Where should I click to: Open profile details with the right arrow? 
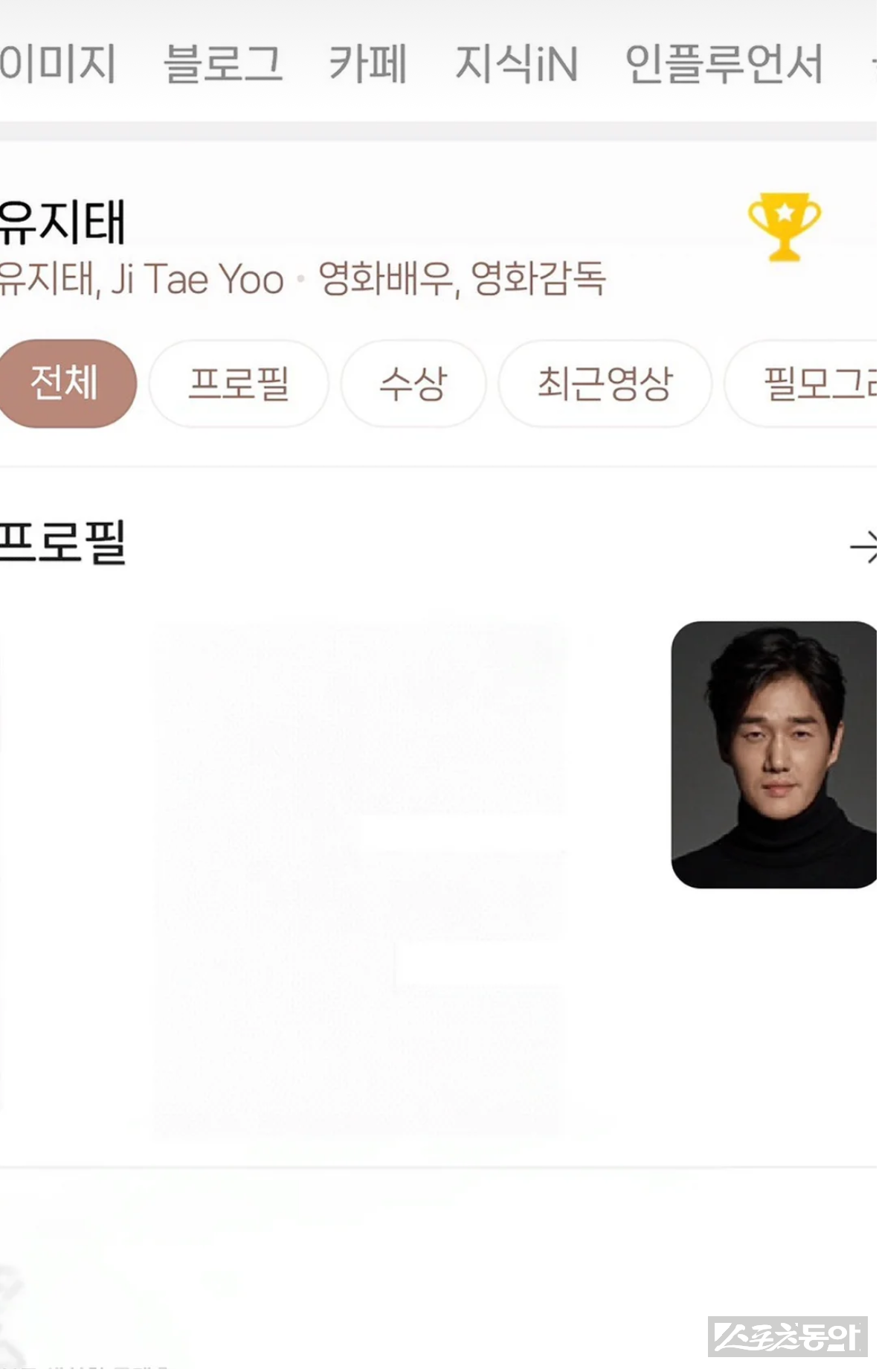click(x=864, y=548)
